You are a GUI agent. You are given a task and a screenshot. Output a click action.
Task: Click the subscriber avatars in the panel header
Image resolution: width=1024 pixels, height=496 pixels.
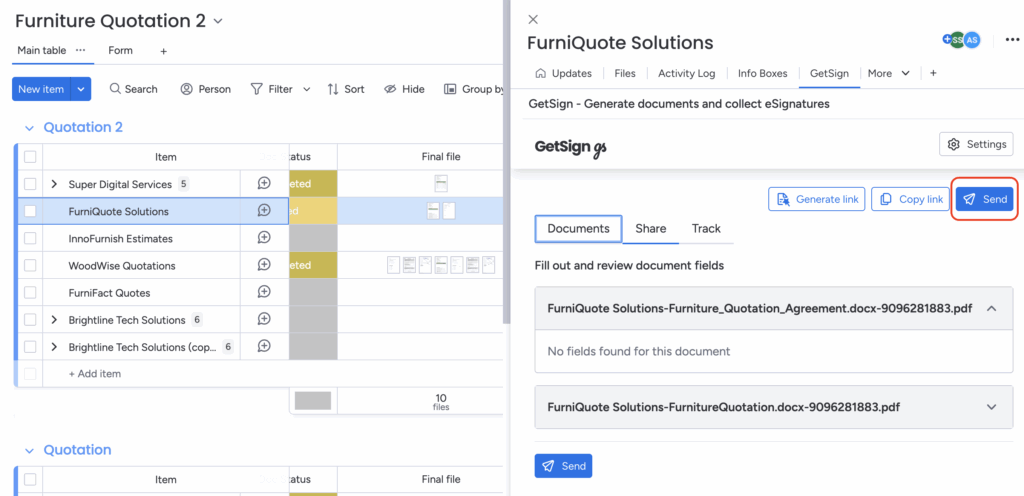[962, 40]
